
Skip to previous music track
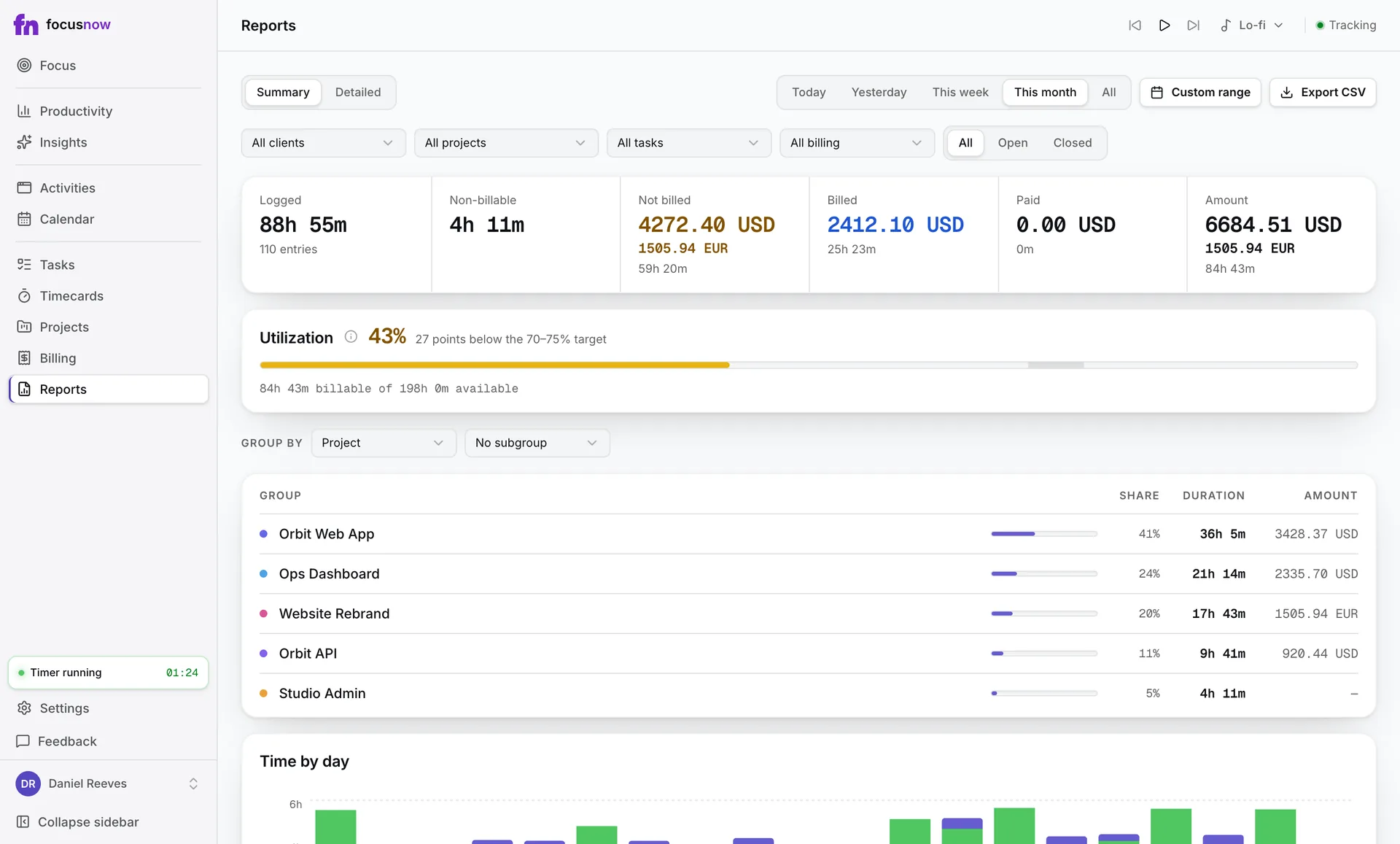1135,26
